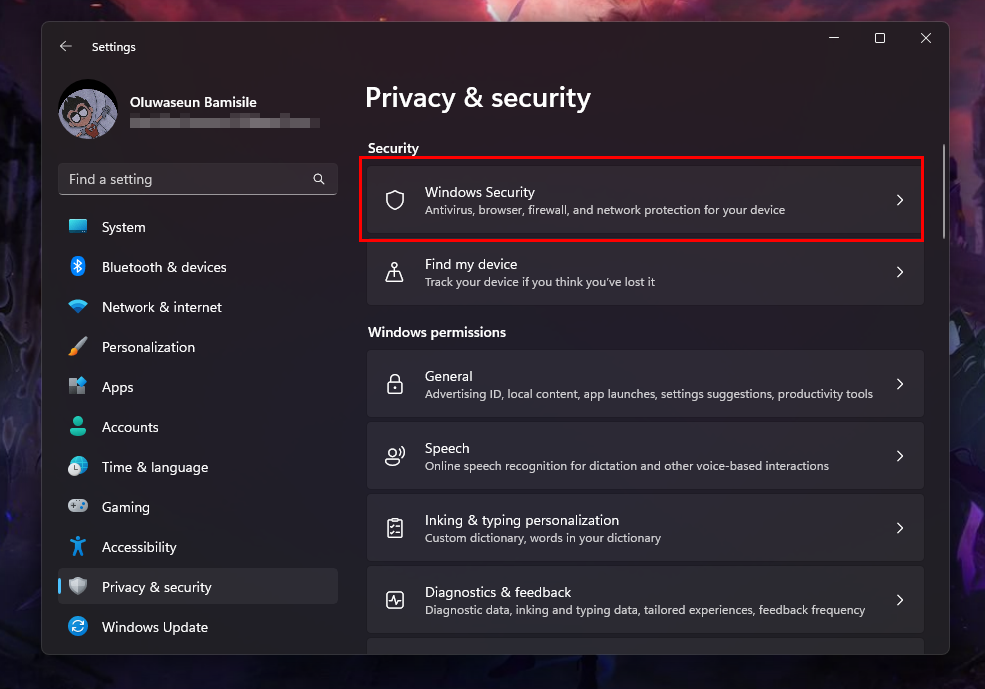Click the Personalization paintbrush icon
The image size is (985, 689).
pos(78,347)
